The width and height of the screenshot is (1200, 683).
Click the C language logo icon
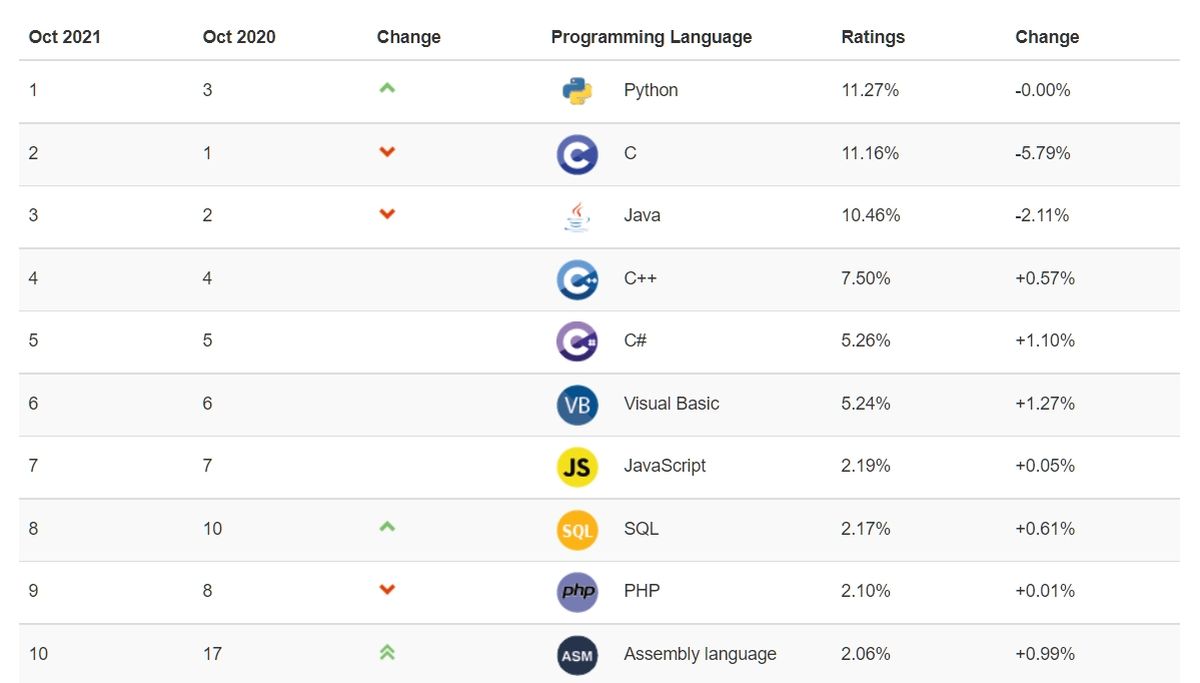[x=577, y=154]
